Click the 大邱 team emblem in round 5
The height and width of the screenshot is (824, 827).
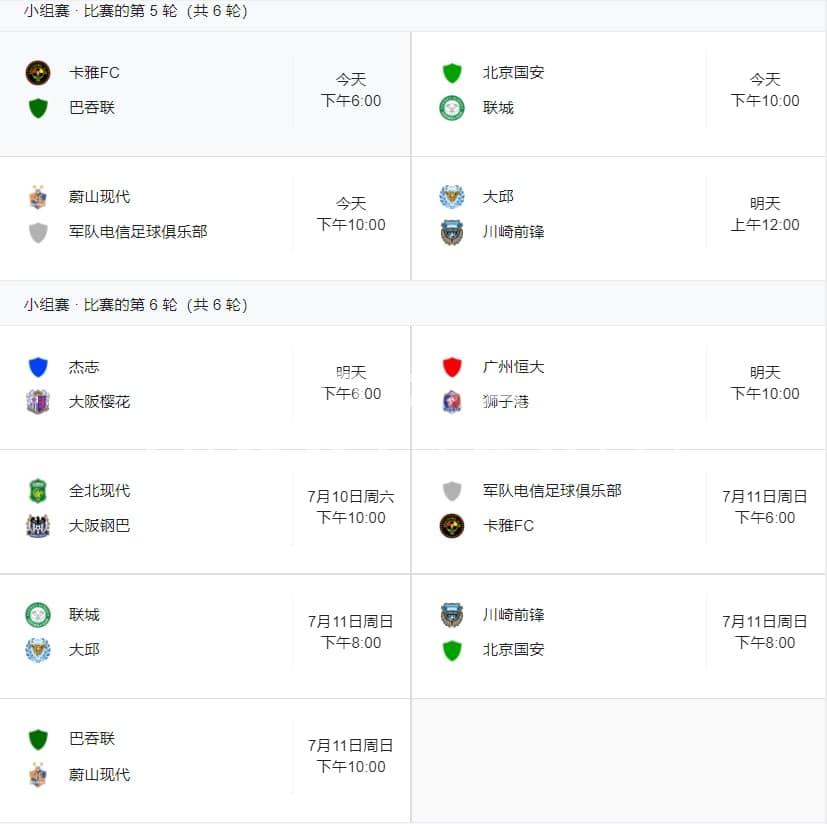tap(452, 197)
